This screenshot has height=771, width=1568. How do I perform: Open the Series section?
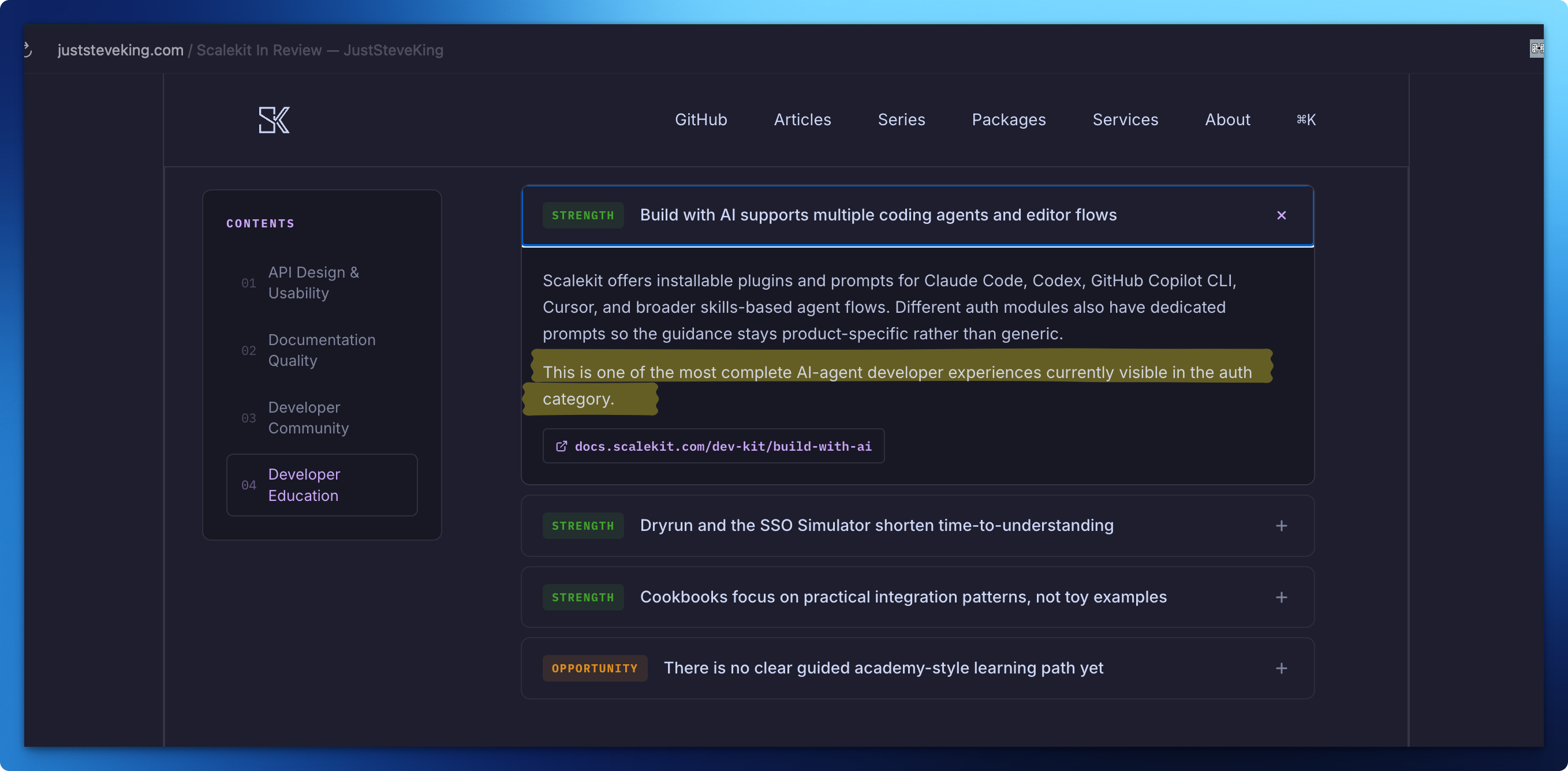tap(901, 120)
